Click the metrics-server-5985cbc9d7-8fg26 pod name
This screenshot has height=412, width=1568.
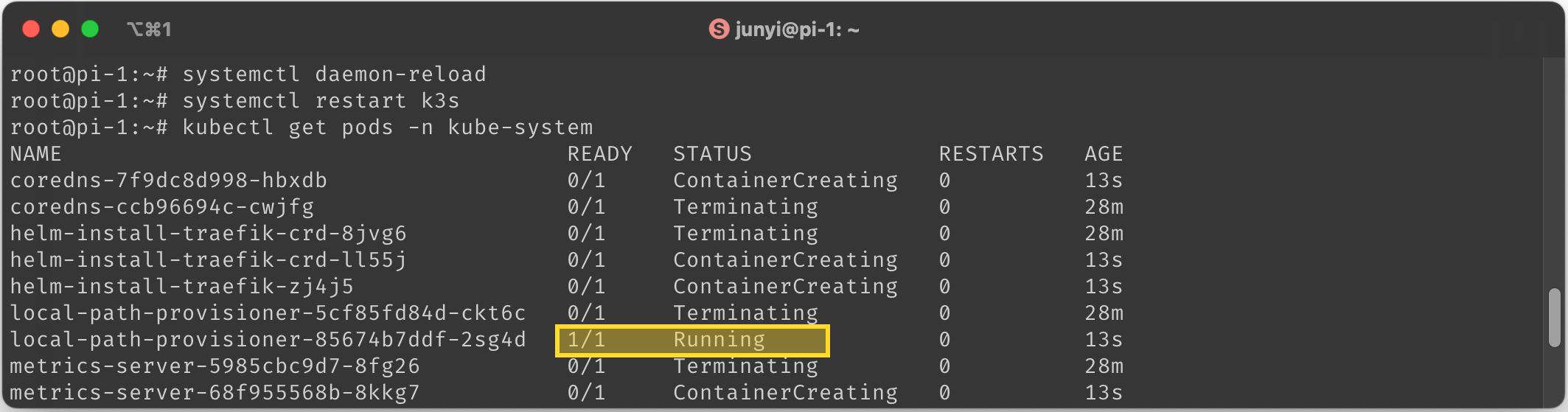215,366
